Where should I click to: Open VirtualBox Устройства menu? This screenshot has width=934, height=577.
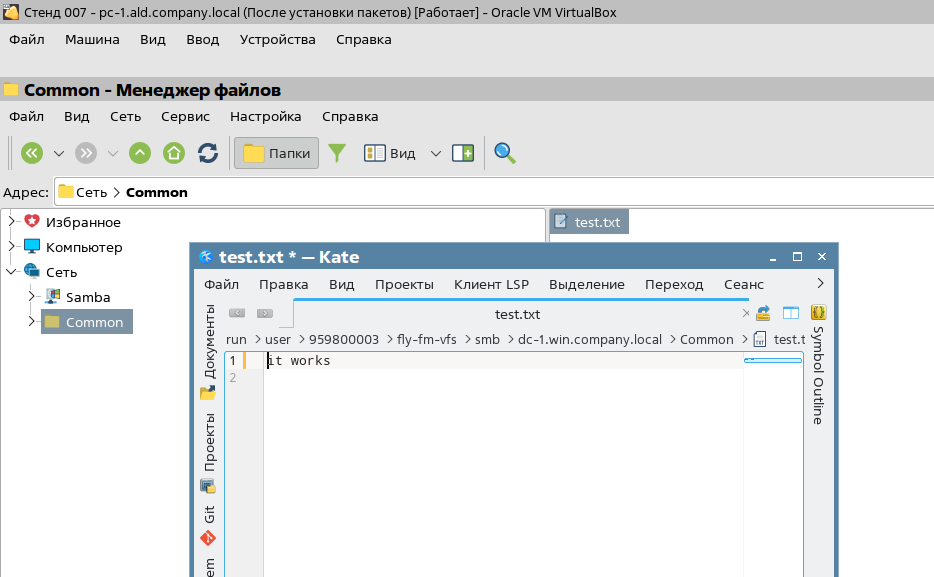point(278,39)
